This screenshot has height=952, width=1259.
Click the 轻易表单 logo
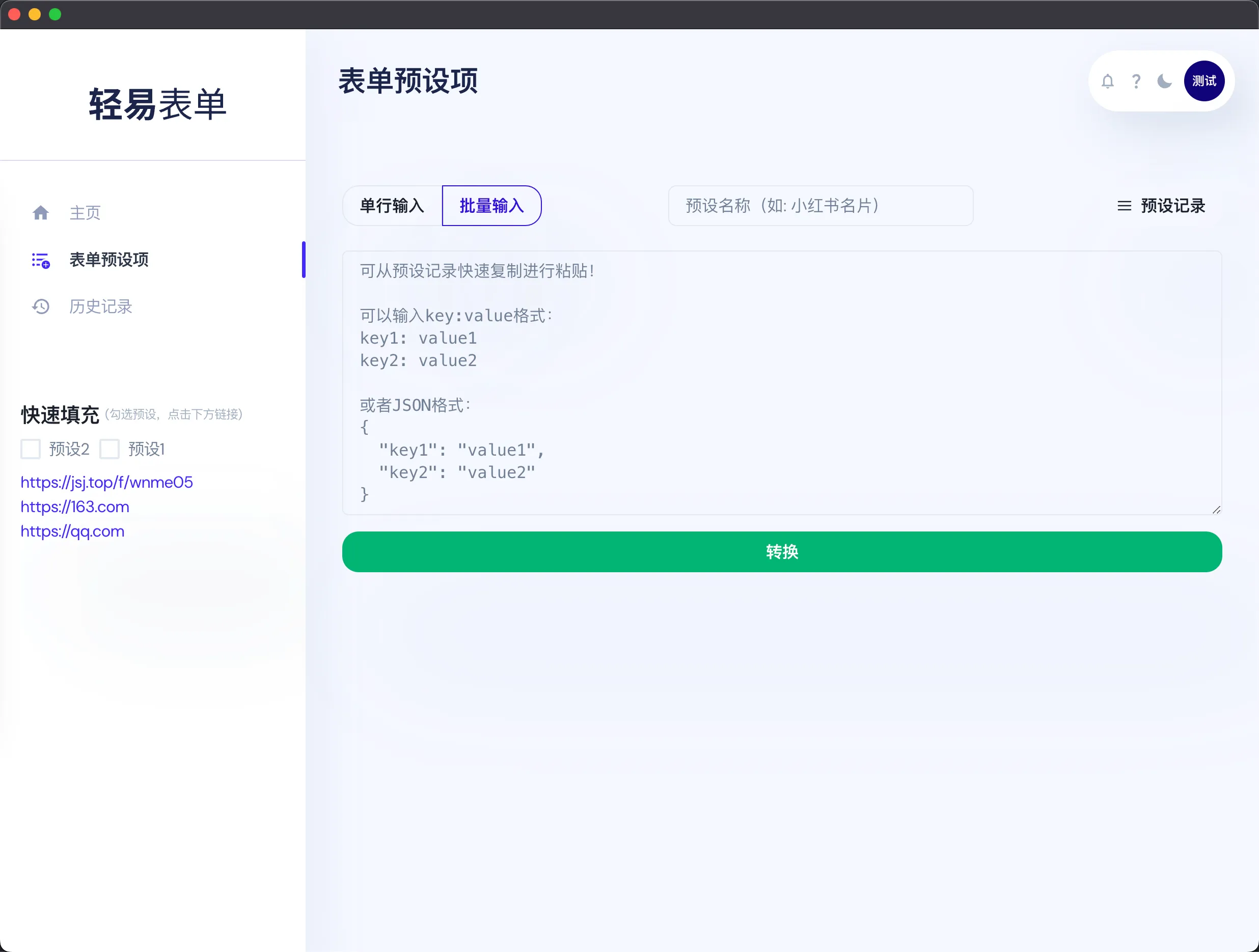156,104
